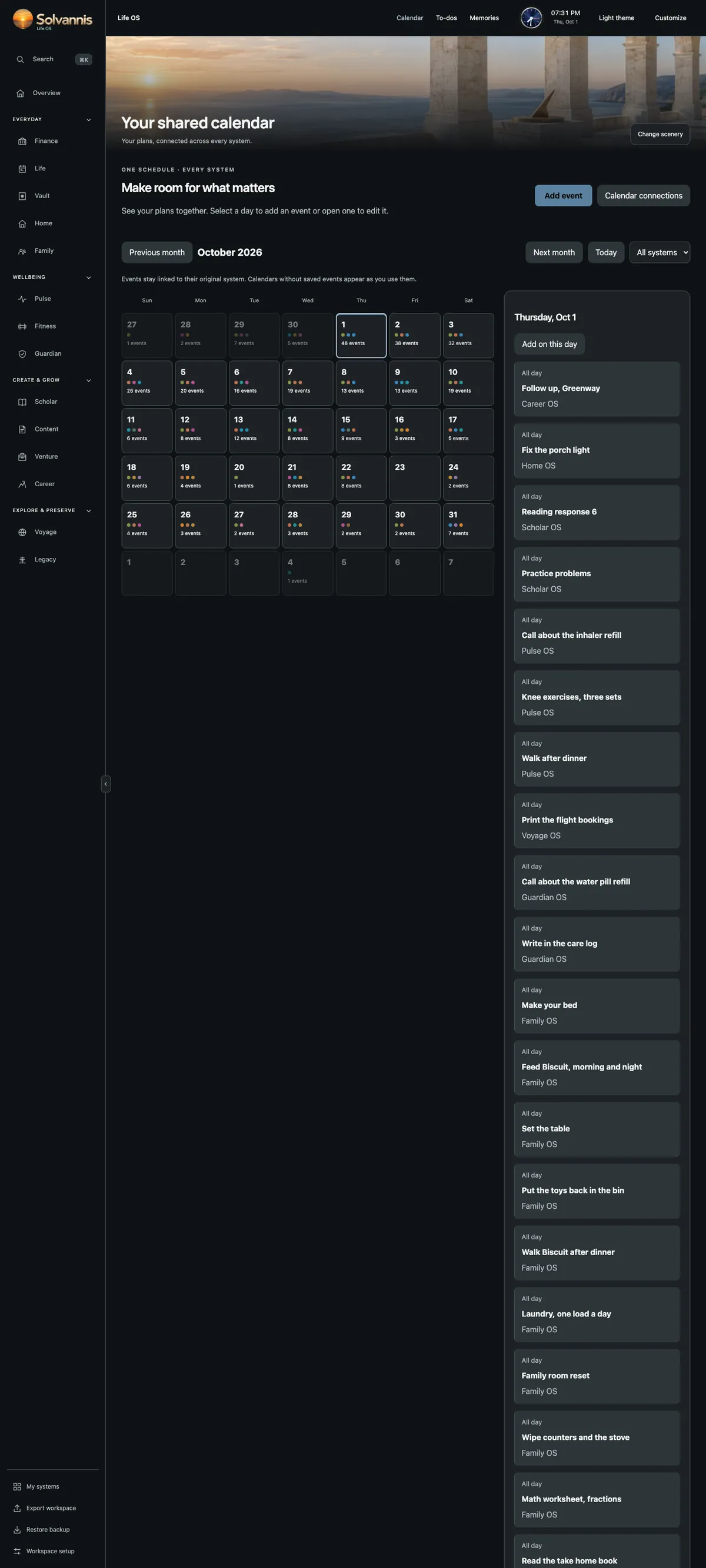Go to Previous month
706x1568 pixels.
(x=157, y=252)
